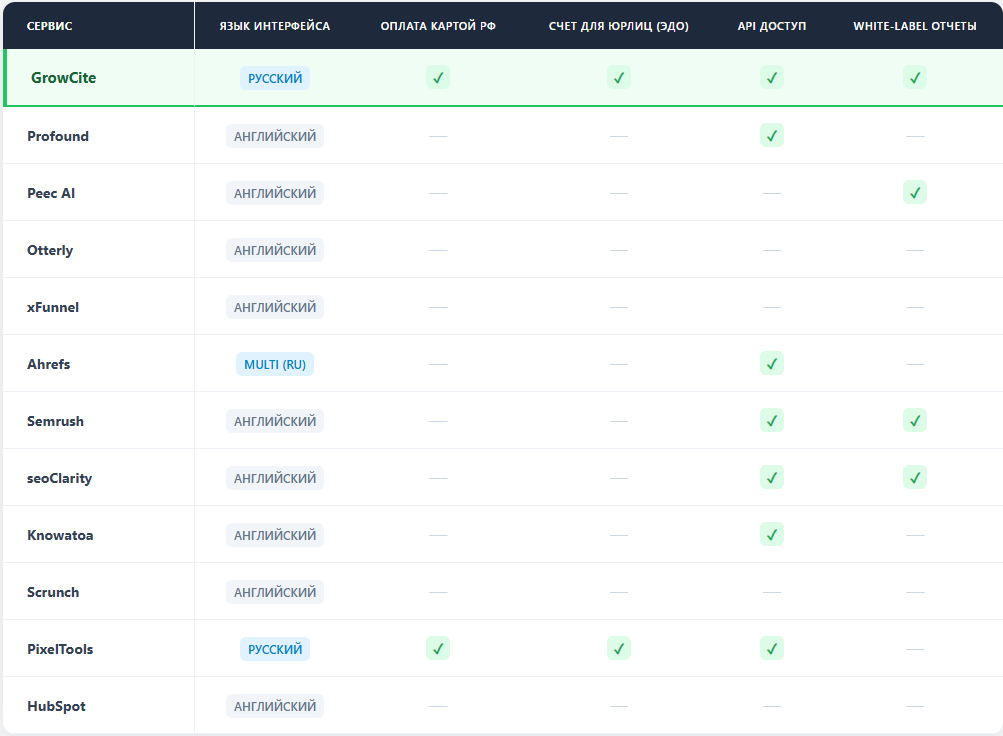Click the СЧЕТ ДЛЯ ЮРЛИЦ (ЭДО) header
Screen dimensions: 1003x736
(619, 26)
